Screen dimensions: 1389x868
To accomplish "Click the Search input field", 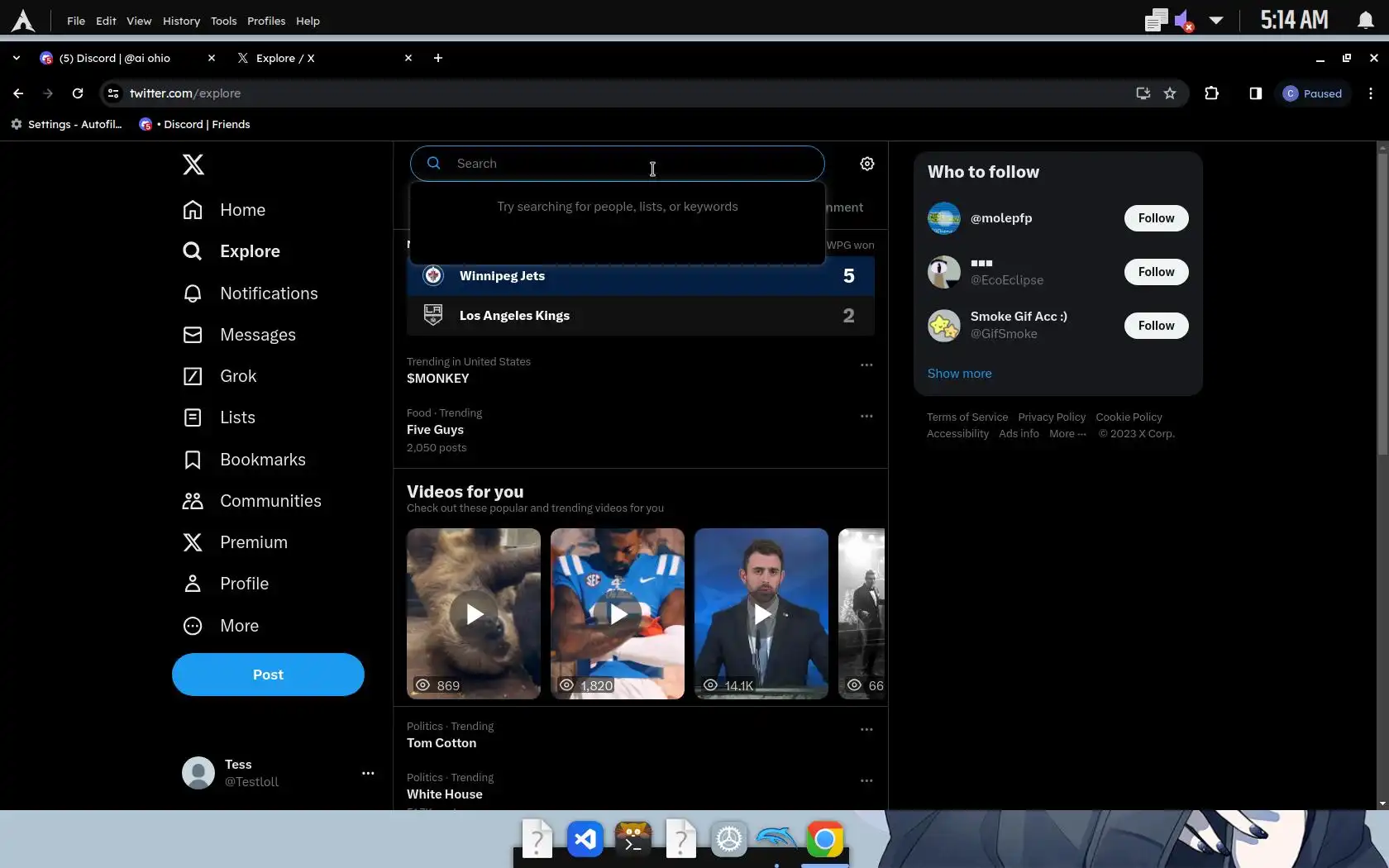I will click(x=617, y=164).
